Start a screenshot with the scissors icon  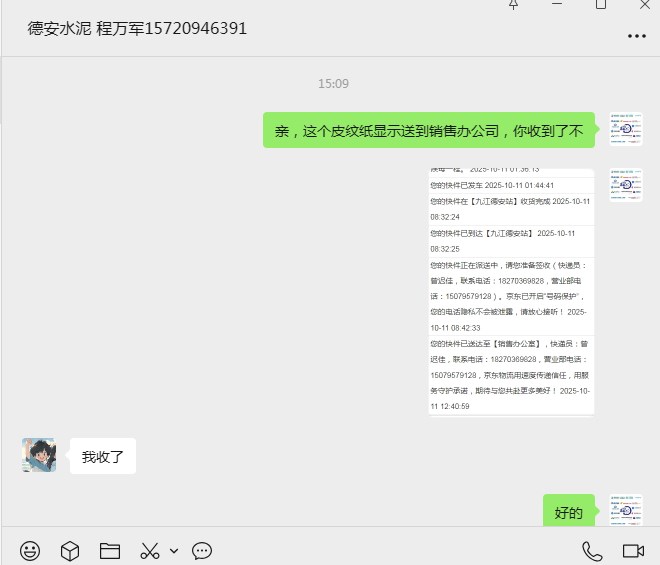click(x=150, y=550)
